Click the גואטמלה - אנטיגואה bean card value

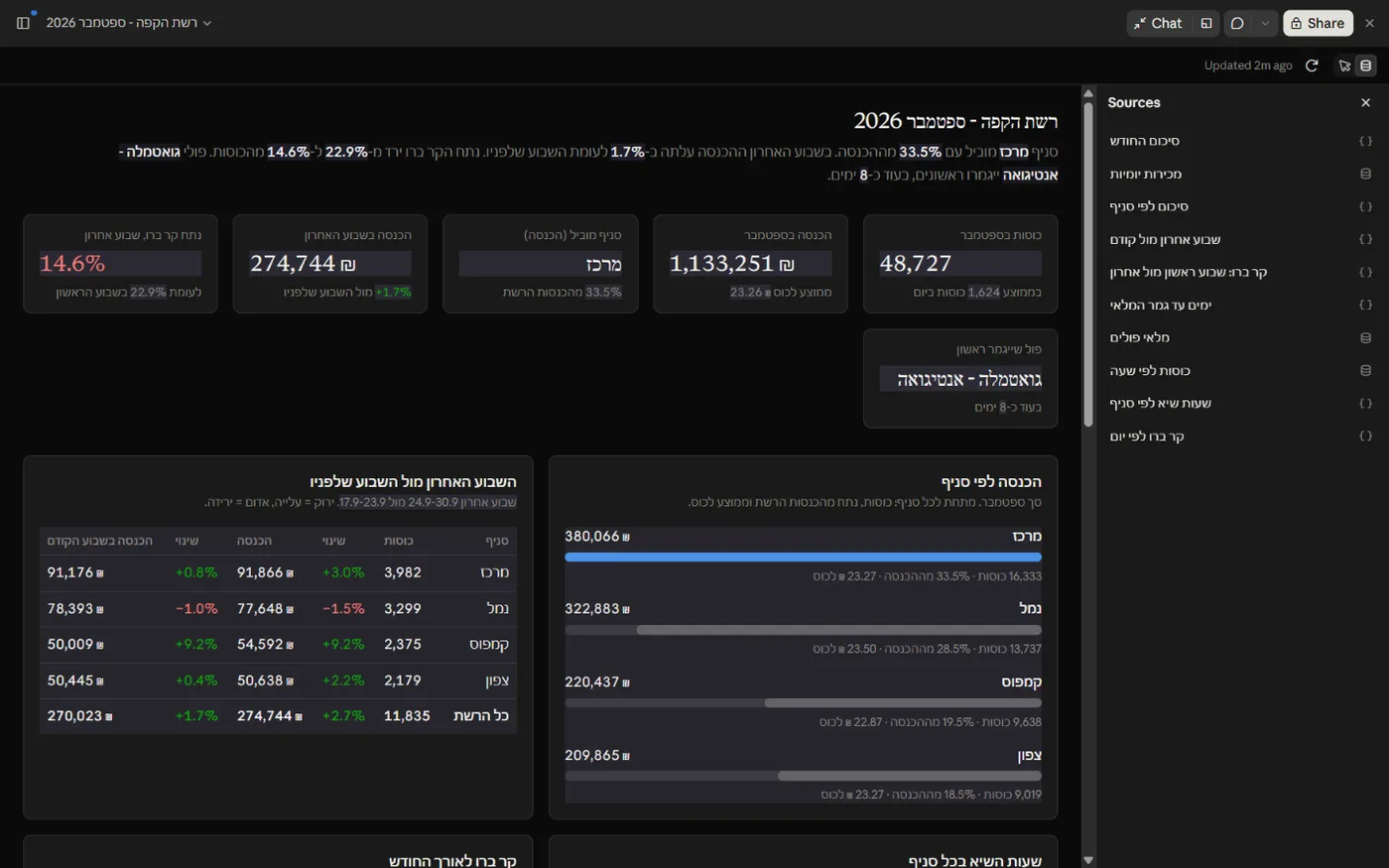click(x=969, y=379)
